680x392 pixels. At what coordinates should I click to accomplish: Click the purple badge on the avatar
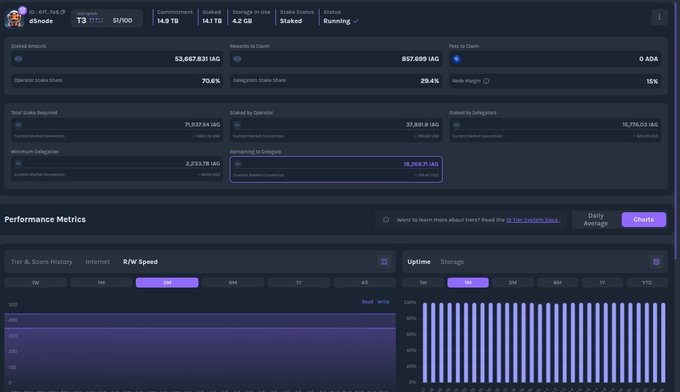tap(22, 10)
